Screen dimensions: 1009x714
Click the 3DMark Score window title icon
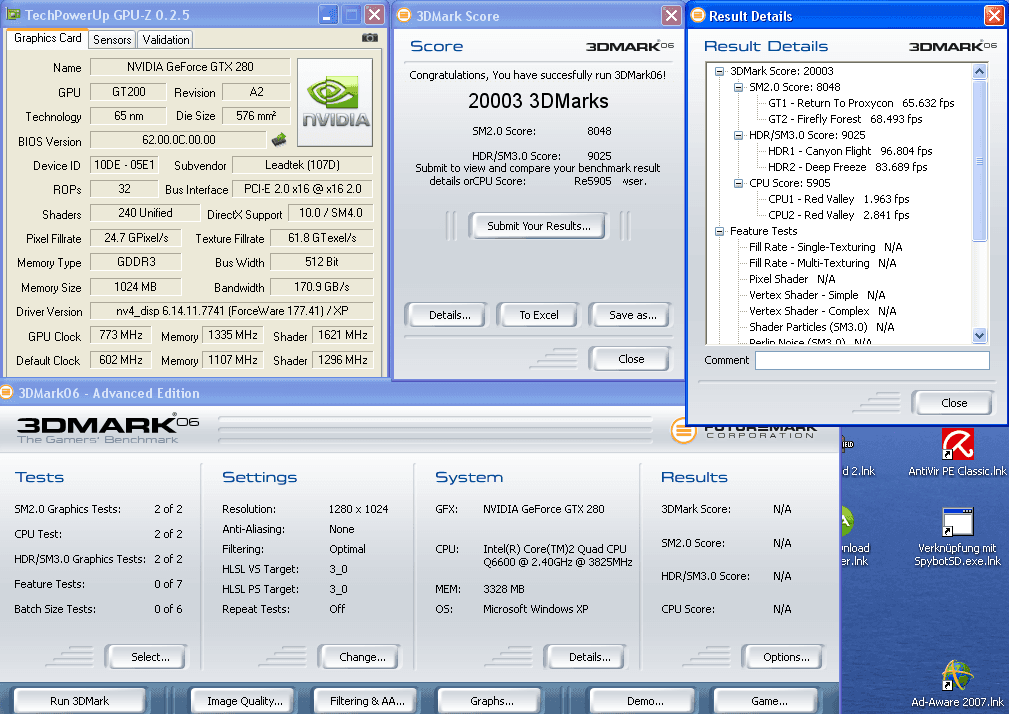404,15
